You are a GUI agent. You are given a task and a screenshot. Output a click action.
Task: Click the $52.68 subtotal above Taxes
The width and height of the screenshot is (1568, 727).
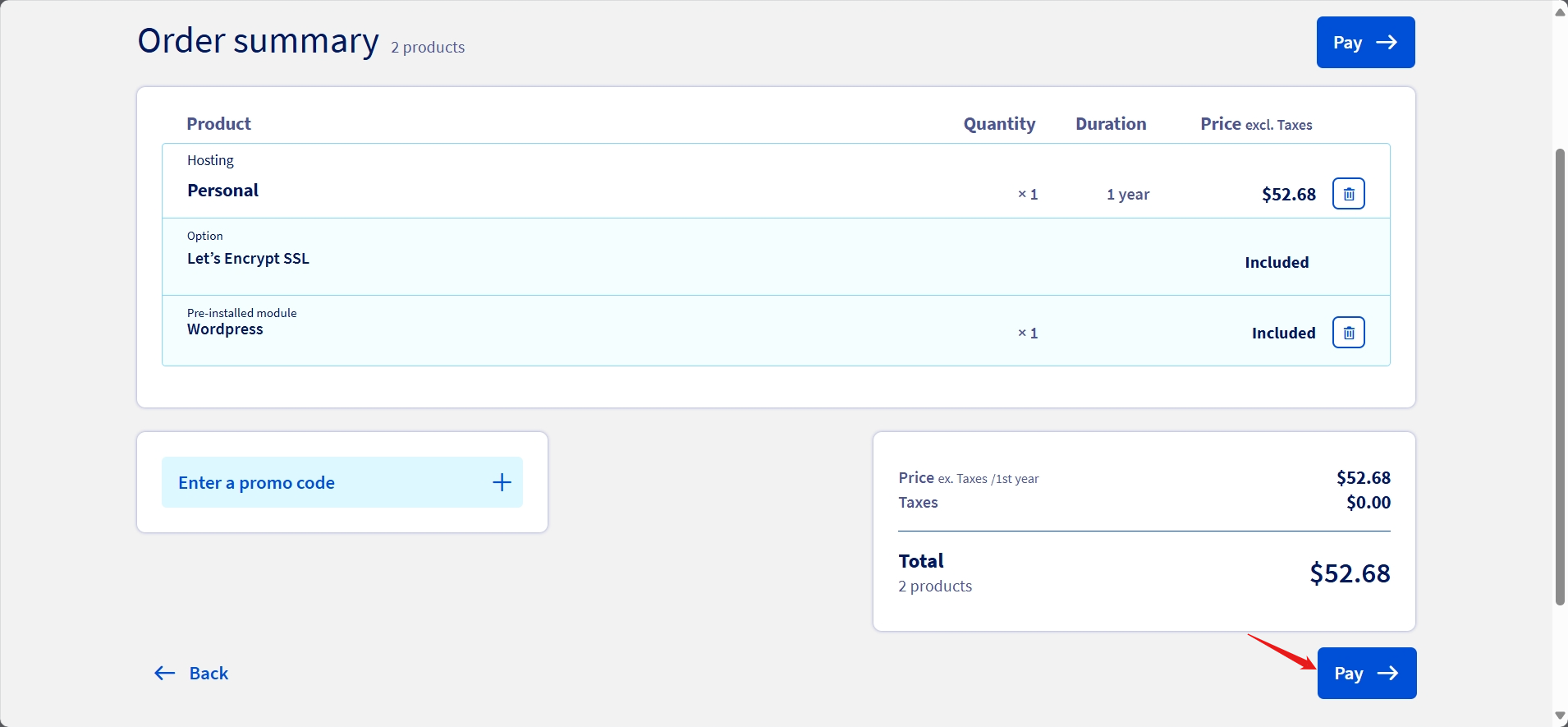[1364, 478]
